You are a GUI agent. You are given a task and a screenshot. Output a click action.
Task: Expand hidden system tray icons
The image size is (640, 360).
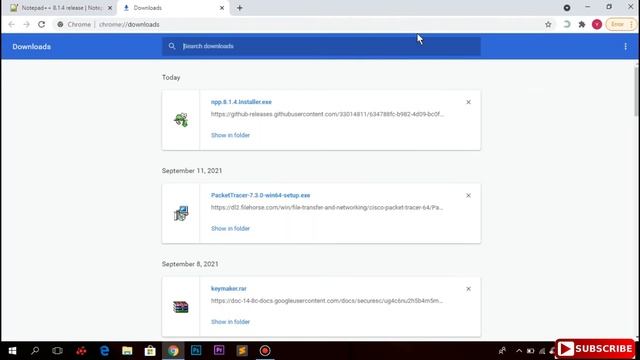click(x=519, y=351)
